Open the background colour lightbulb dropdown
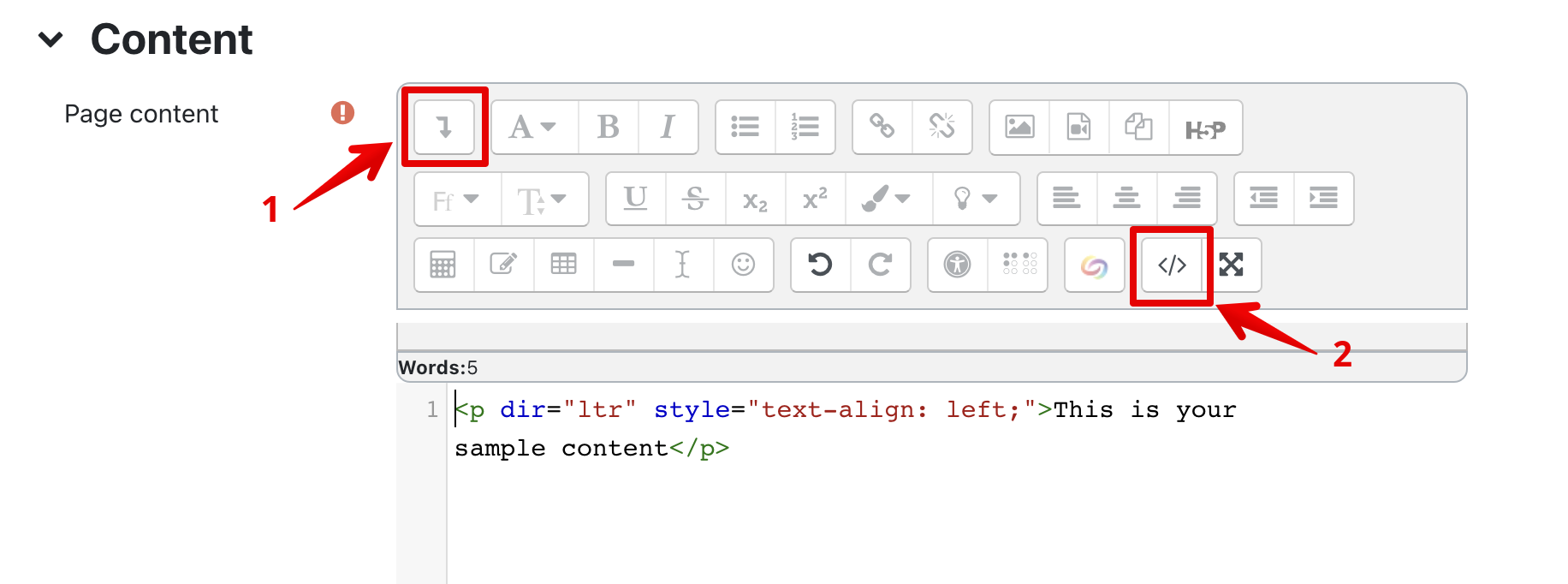Image resolution: width=1568 pixels, height=584 pixels. 976,200
